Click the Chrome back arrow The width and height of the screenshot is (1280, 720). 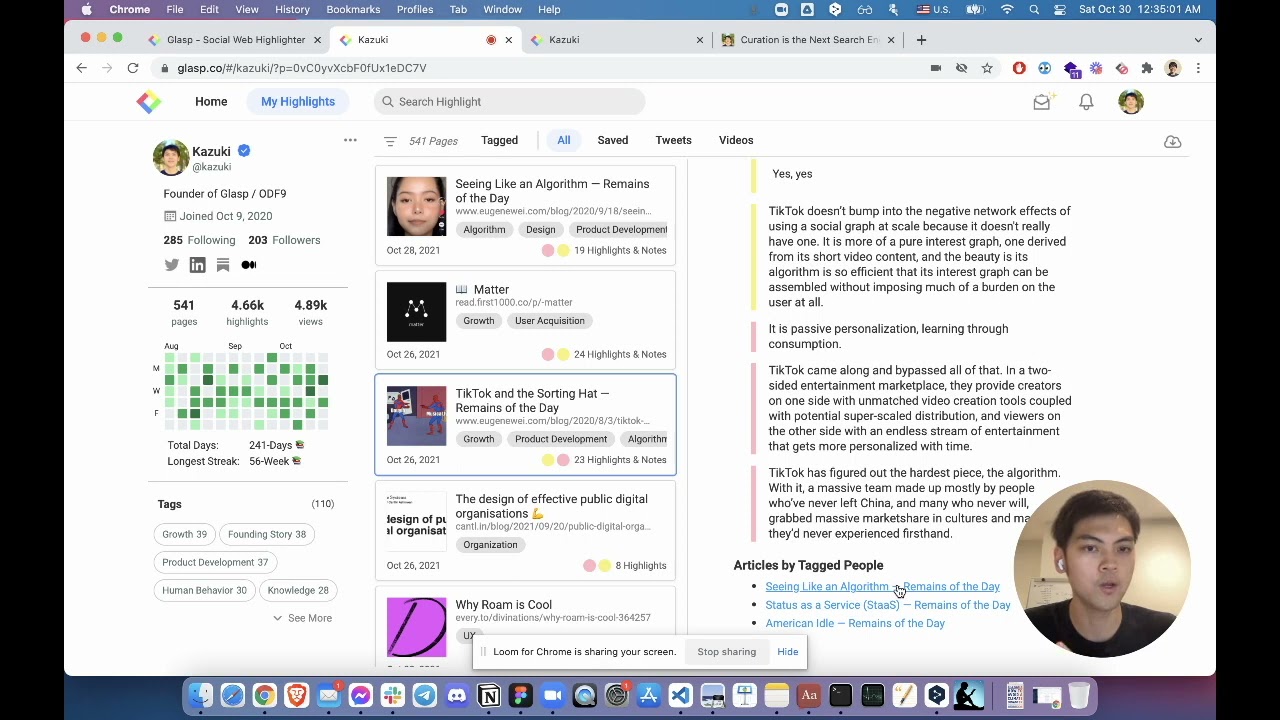[82, 68]
